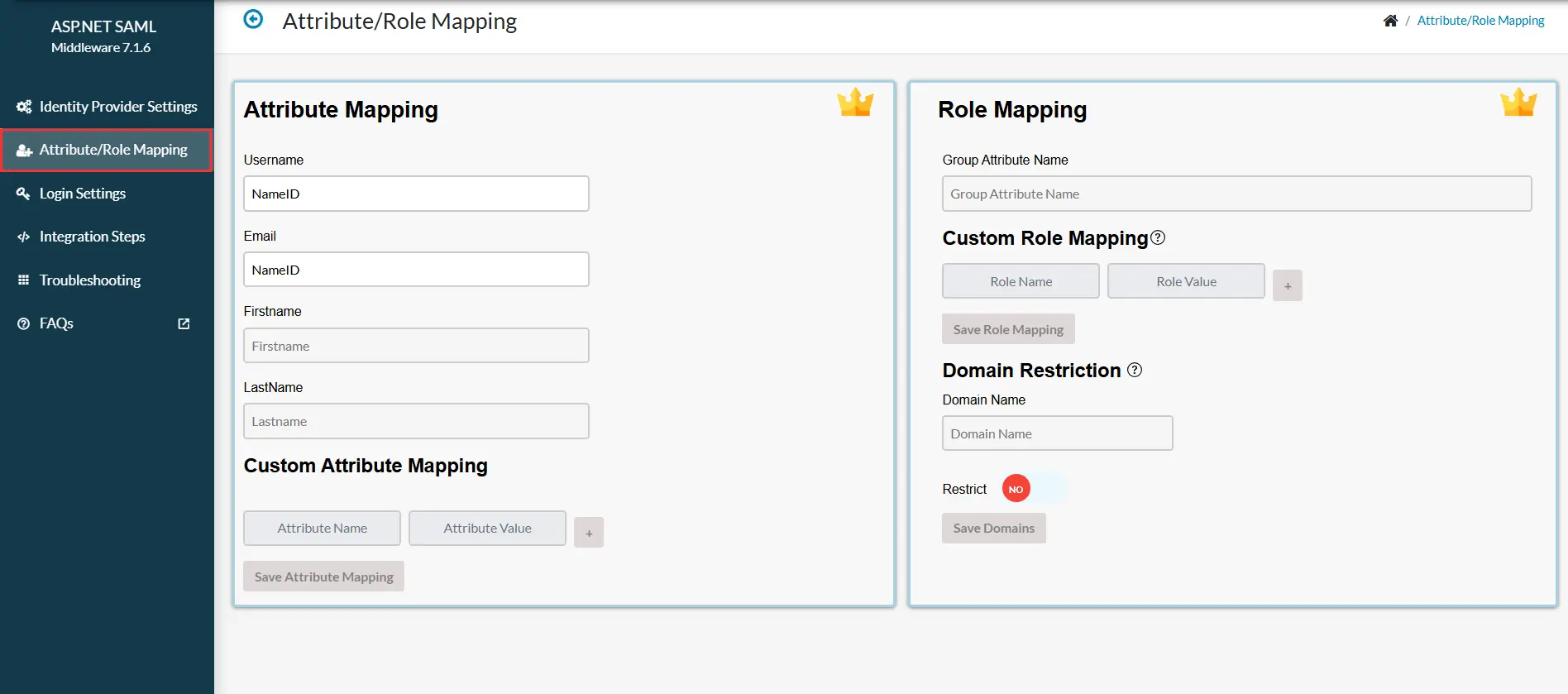Add a custom role row with plus

coord(1287,285)
